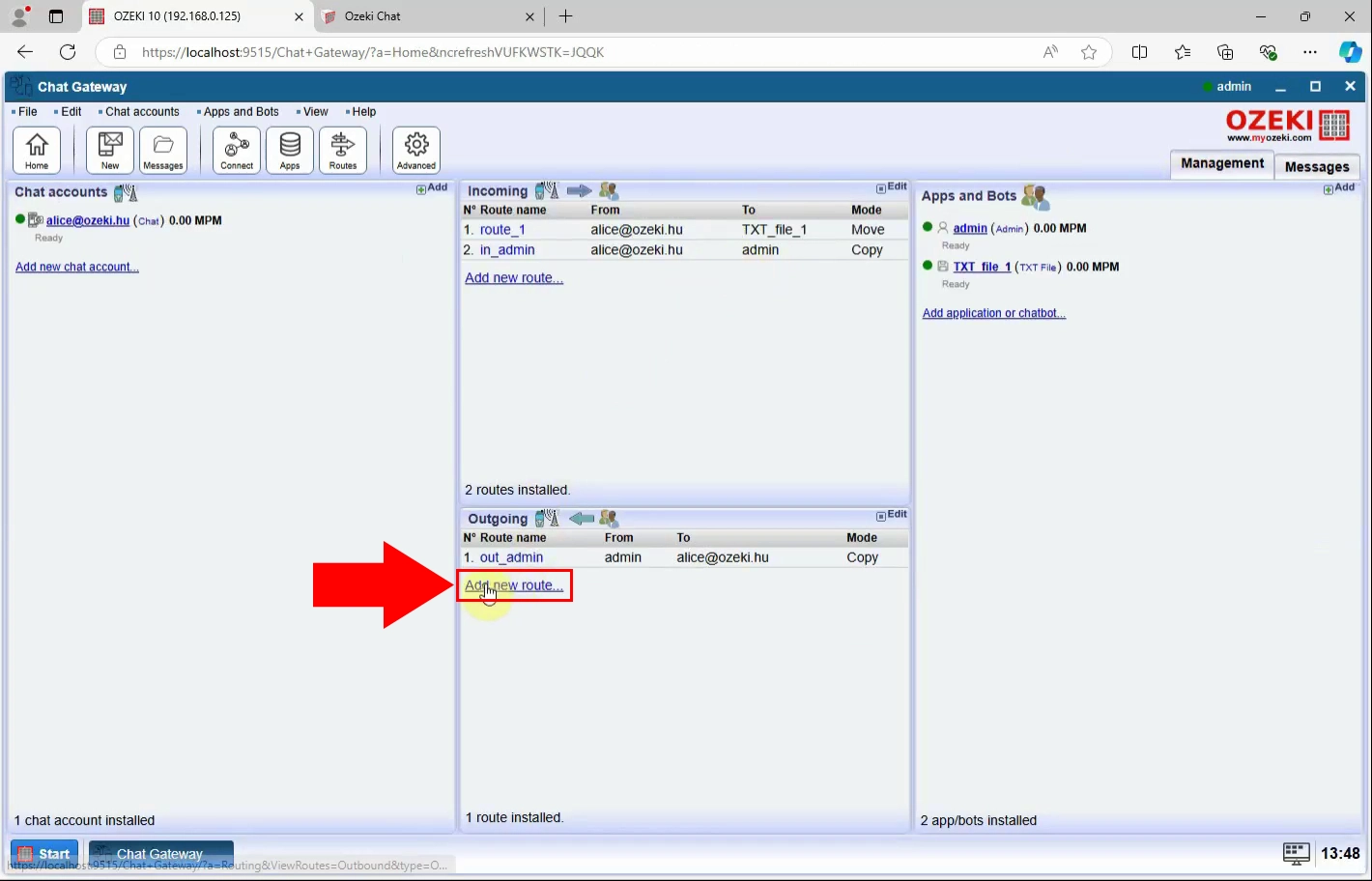Open the Apps database icon
Screen dimensions: 1372x881
coord(290,151)
